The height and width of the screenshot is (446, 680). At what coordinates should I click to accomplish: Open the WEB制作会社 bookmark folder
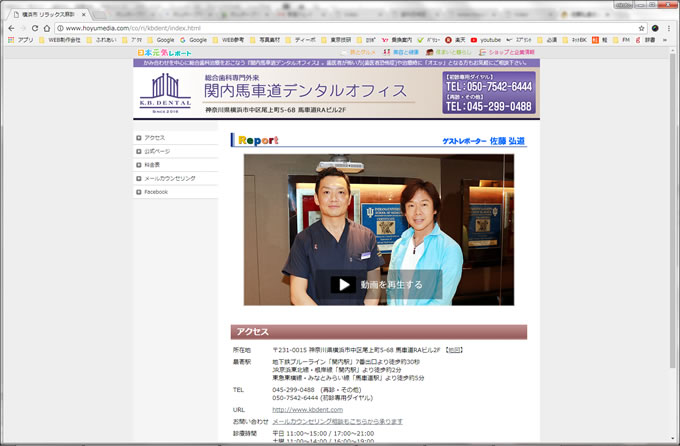[x=60, y=40]
